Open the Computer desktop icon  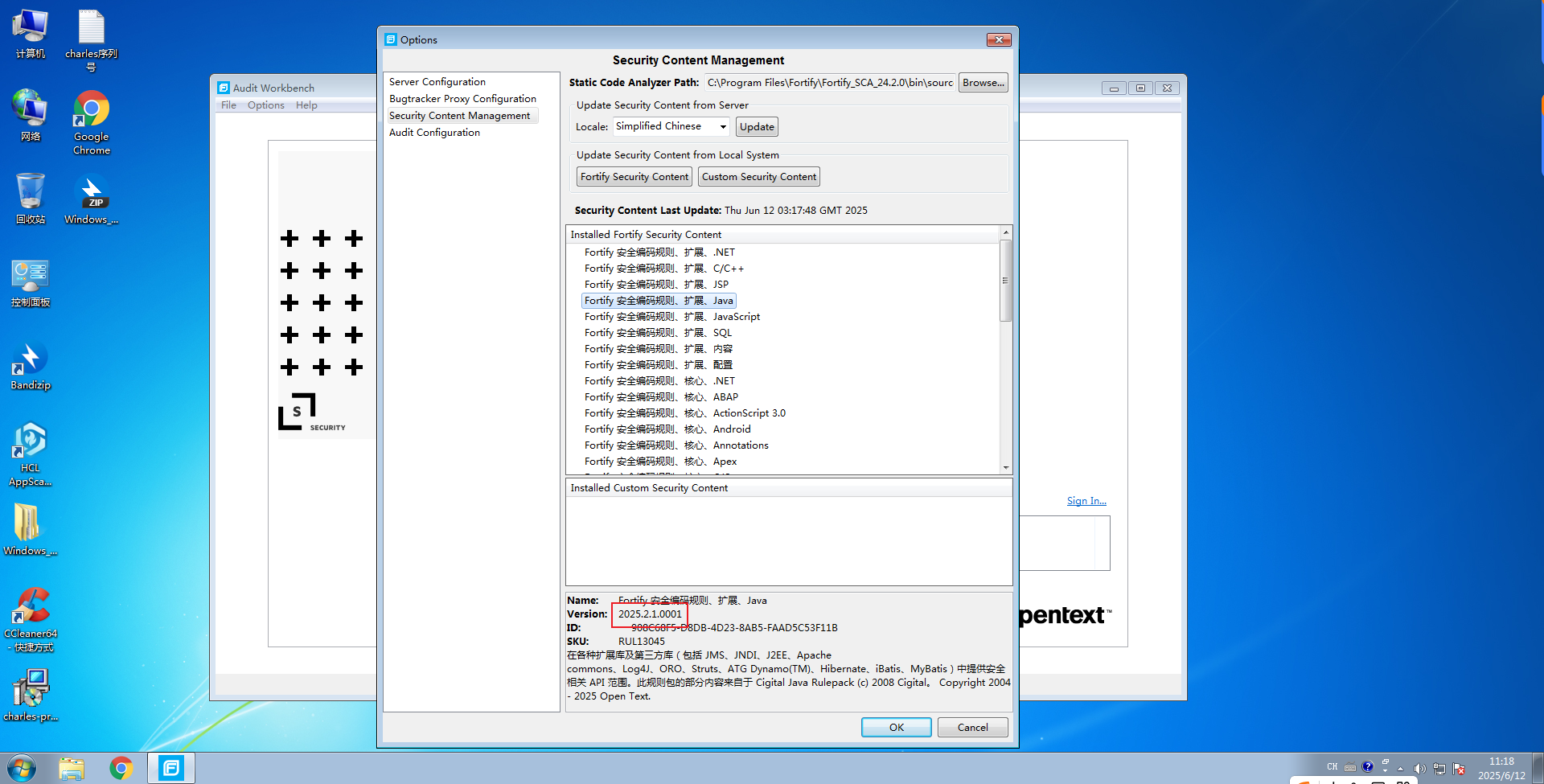[x=30, y=34]
